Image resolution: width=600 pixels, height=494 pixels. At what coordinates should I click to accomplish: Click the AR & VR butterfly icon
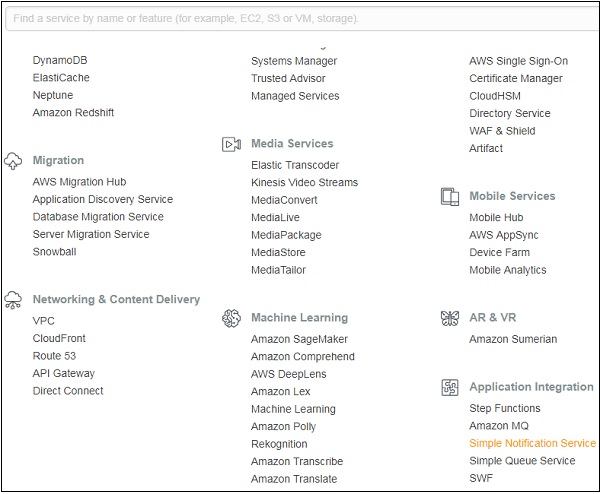[x=450, y=318]
